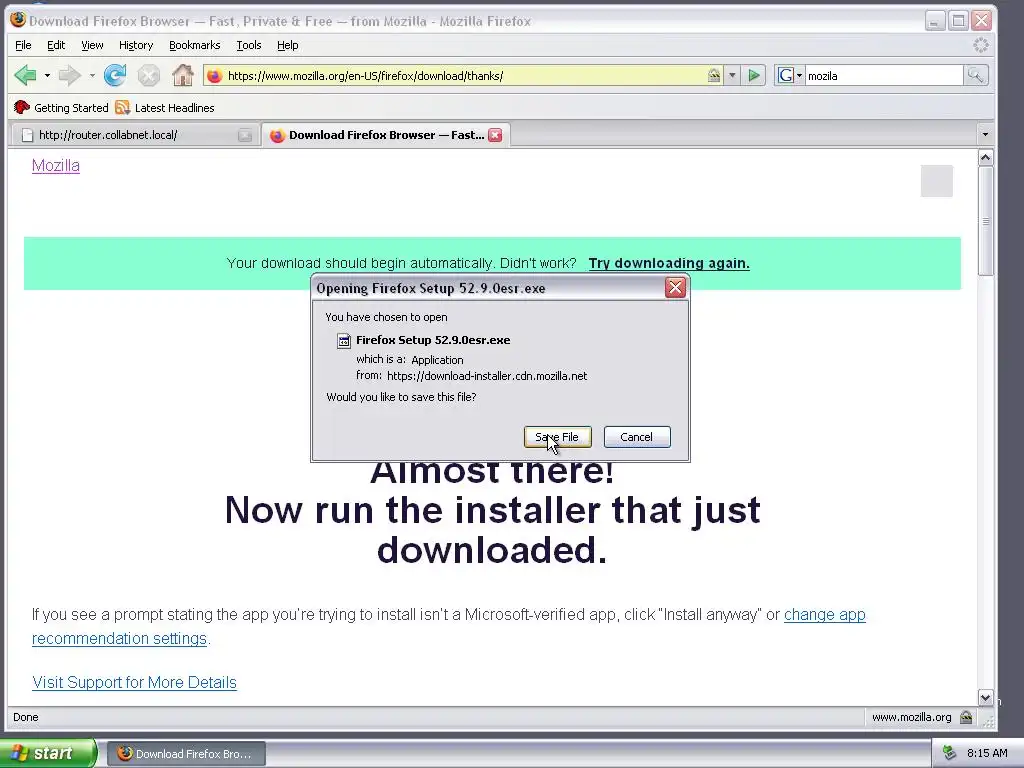The width and height of the screenshot is (1024, 768).
Task: Open the View menu
Action: (x=92, y=45)
